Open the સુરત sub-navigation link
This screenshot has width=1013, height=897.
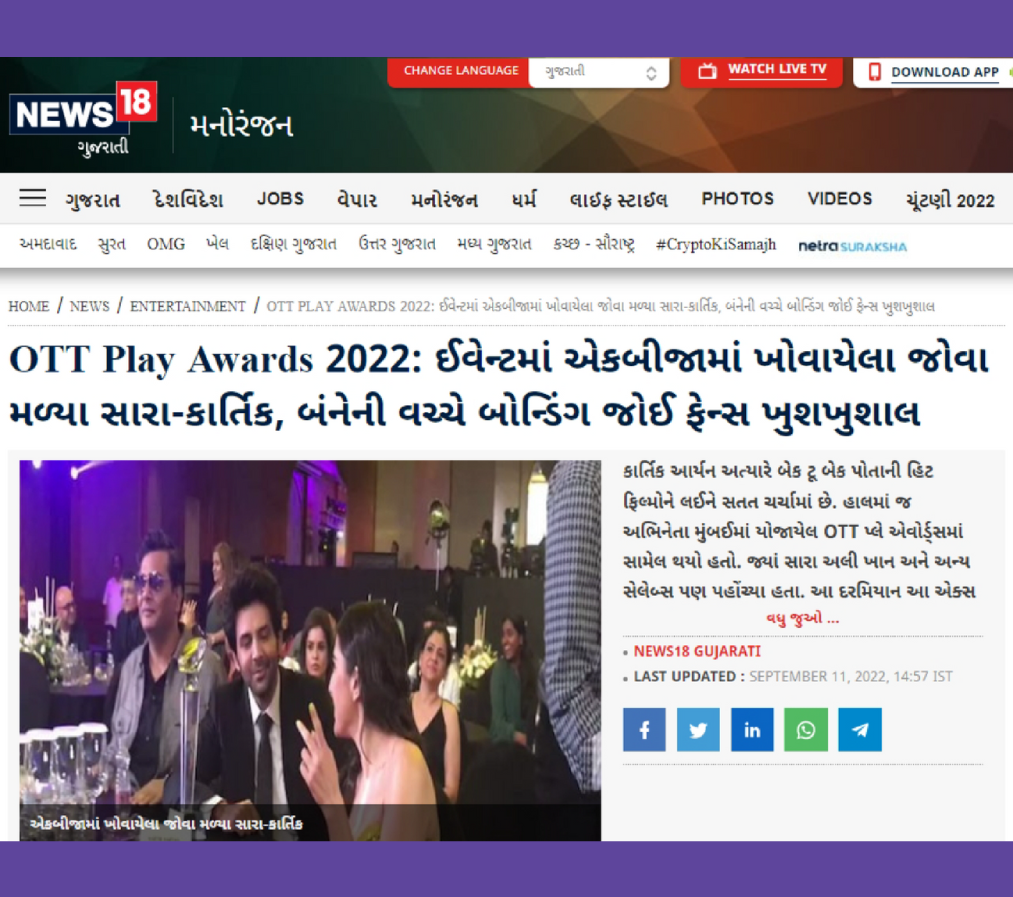(x=112, y=244)
